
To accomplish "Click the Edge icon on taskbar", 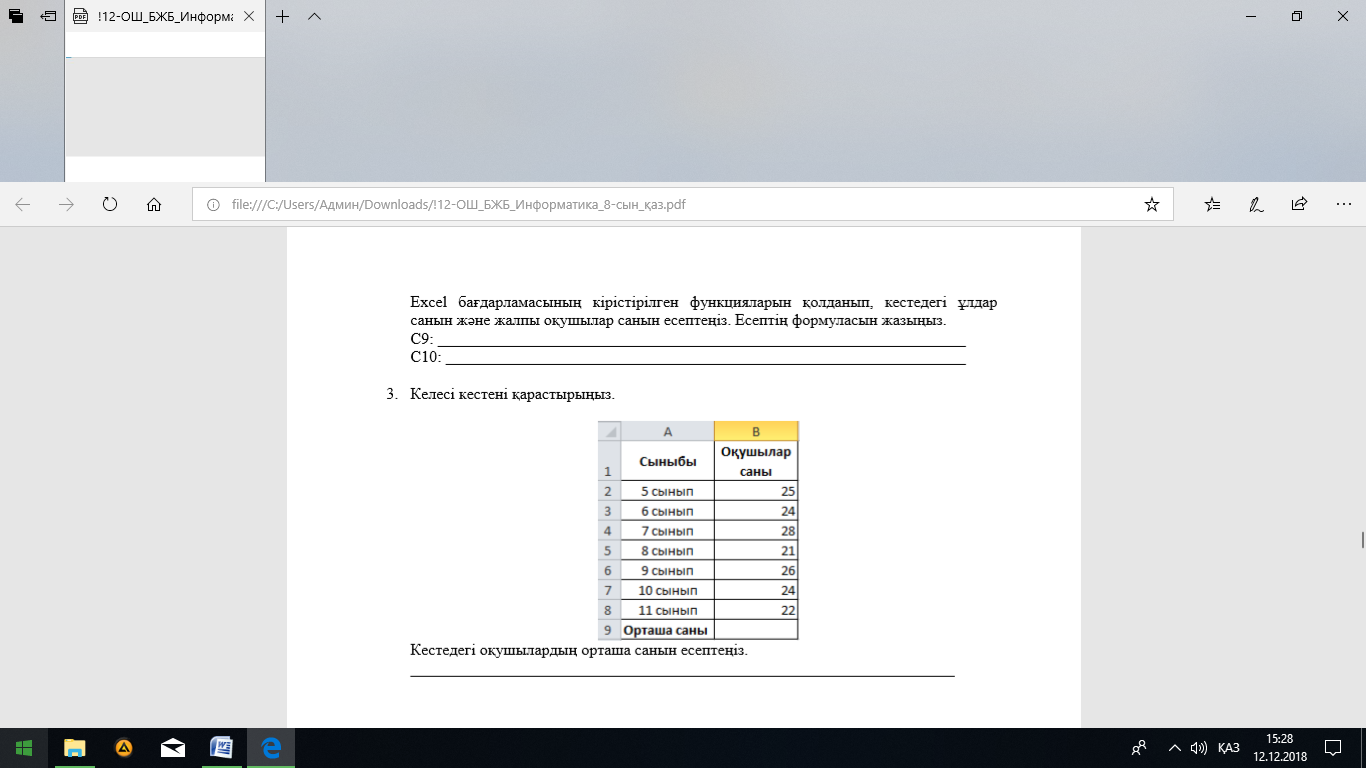I will click(270, 748).
